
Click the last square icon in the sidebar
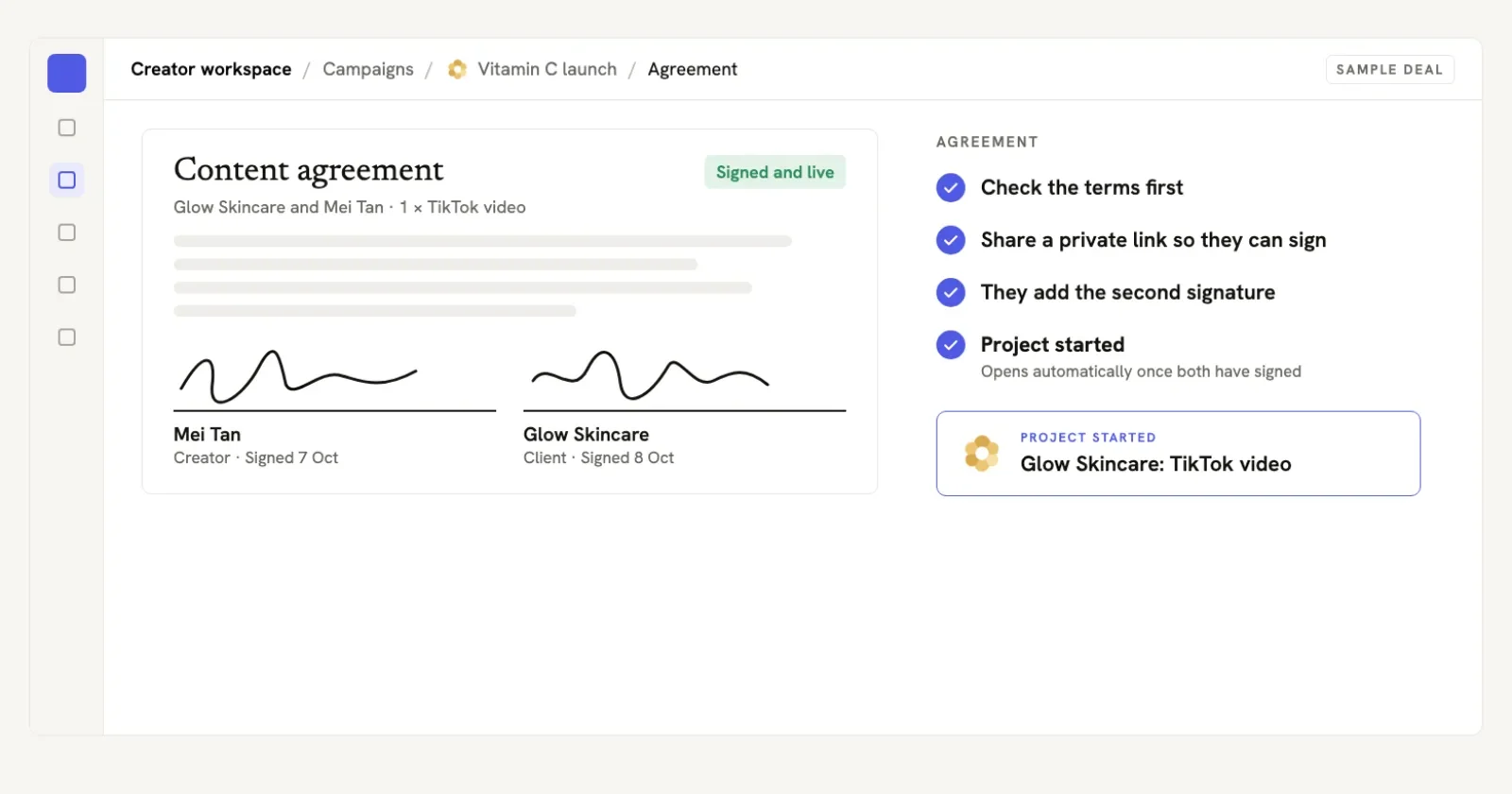[67, 337]
